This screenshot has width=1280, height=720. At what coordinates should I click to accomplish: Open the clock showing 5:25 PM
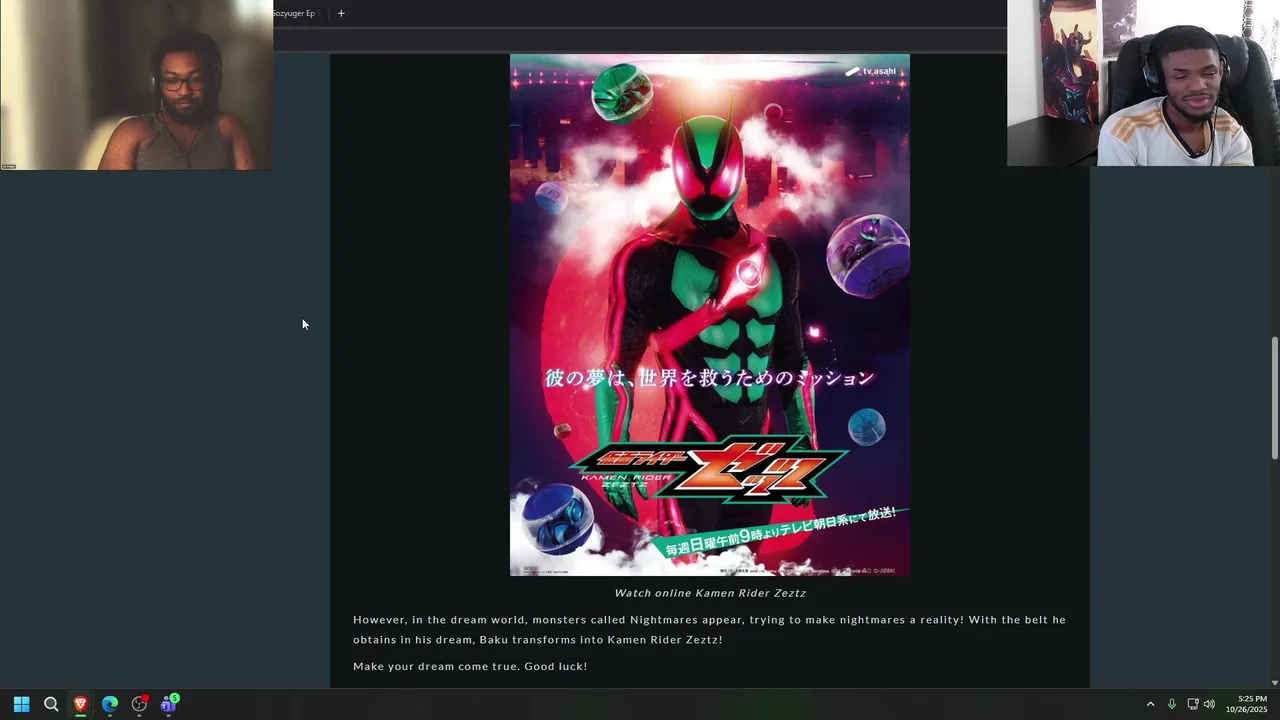(x=1246, y=704)
